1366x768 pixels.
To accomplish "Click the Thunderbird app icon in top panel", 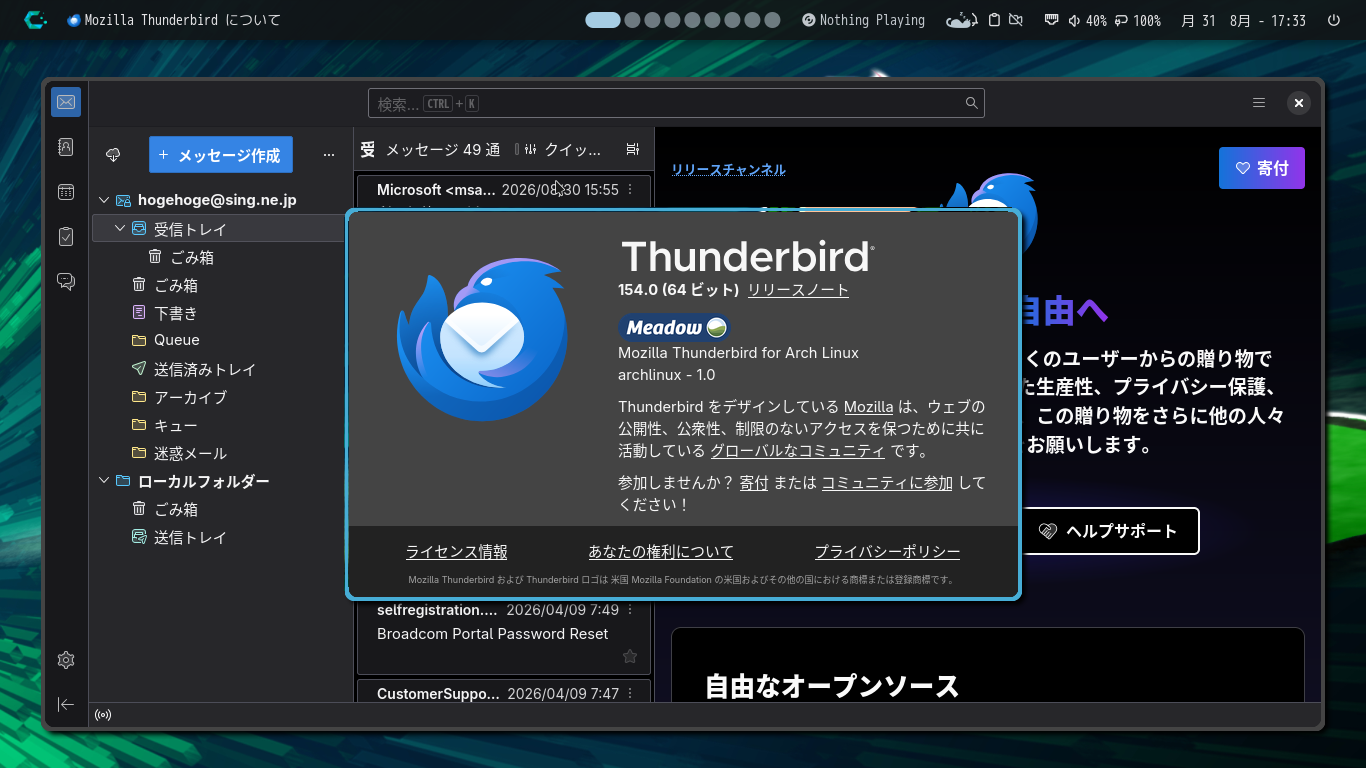I will pos(74,20).
